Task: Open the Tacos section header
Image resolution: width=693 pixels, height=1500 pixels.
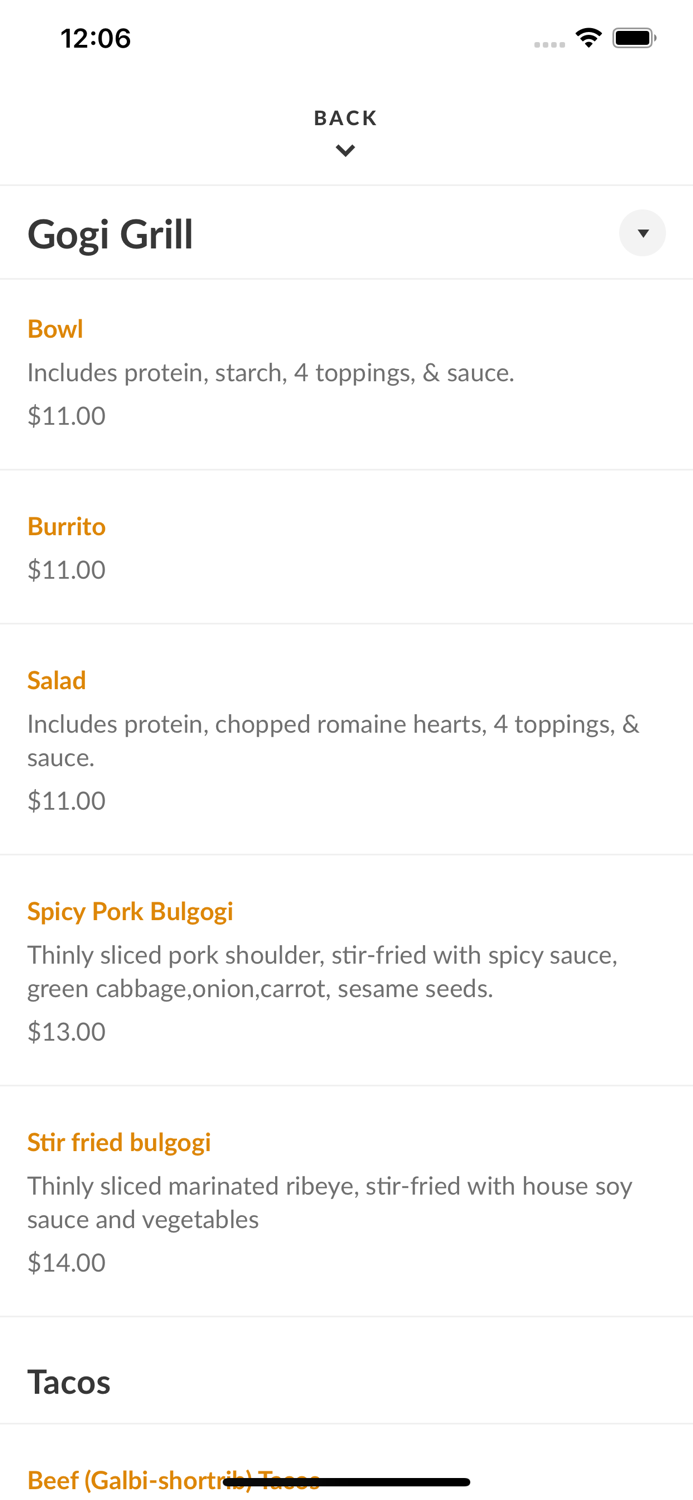Action: (x=70, y=1383)
